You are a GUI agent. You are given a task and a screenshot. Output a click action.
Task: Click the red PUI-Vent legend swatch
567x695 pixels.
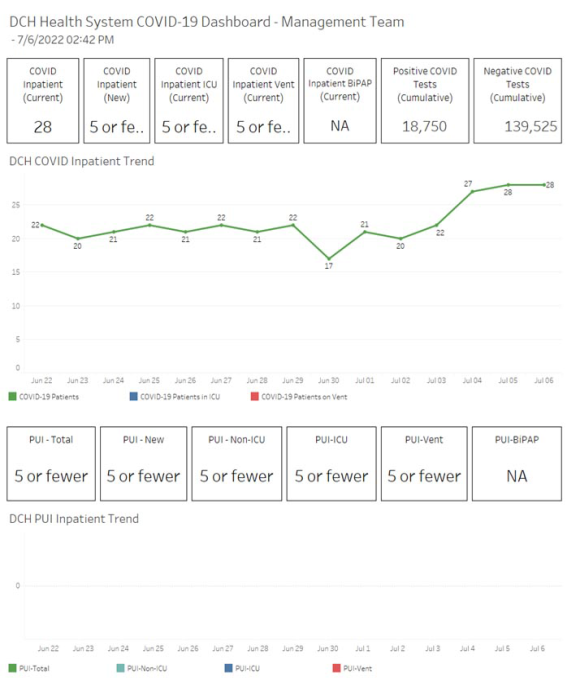pos(337,668)
